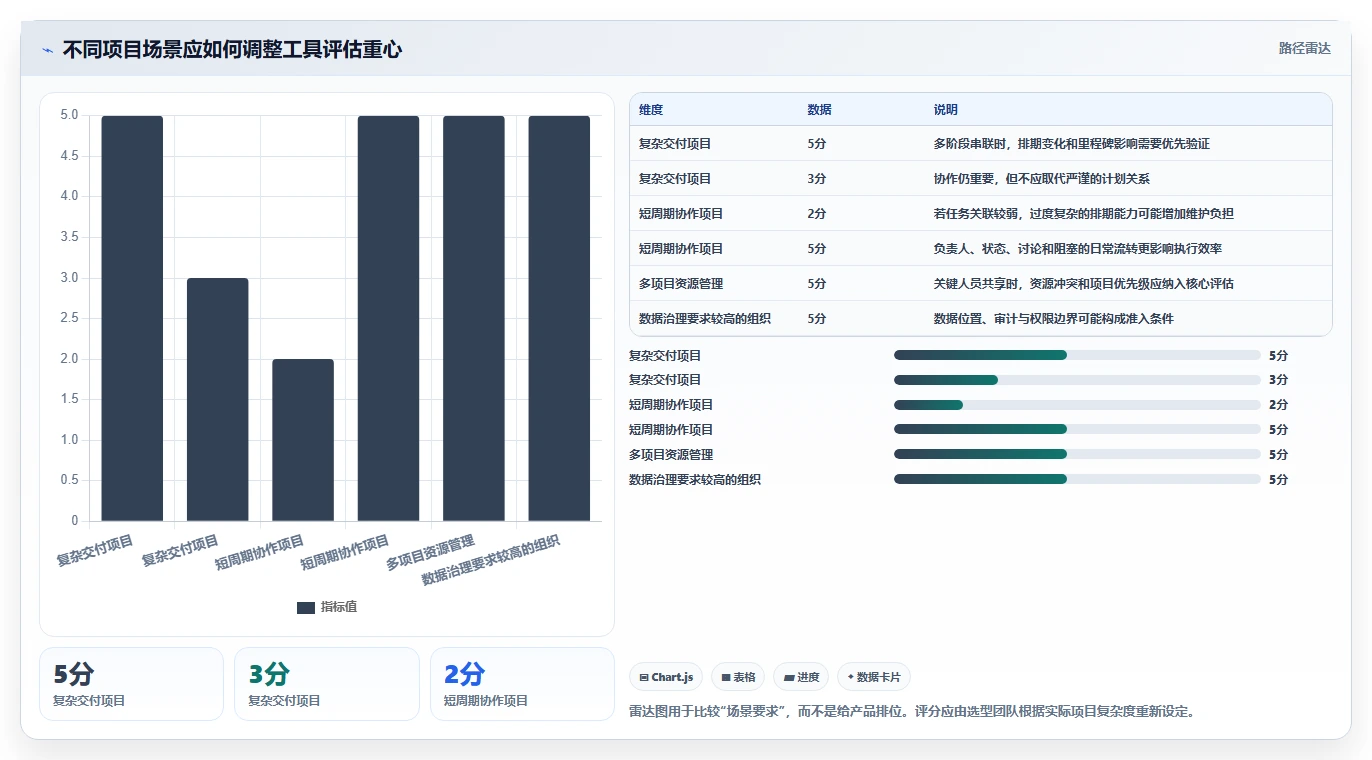Select the cell 负责人、状态、讨论和阻塞的日常流转更影响执行效率
The width and height of the screenshot is (1372, 760).
pyautogui.click(x=1078, y=248)
